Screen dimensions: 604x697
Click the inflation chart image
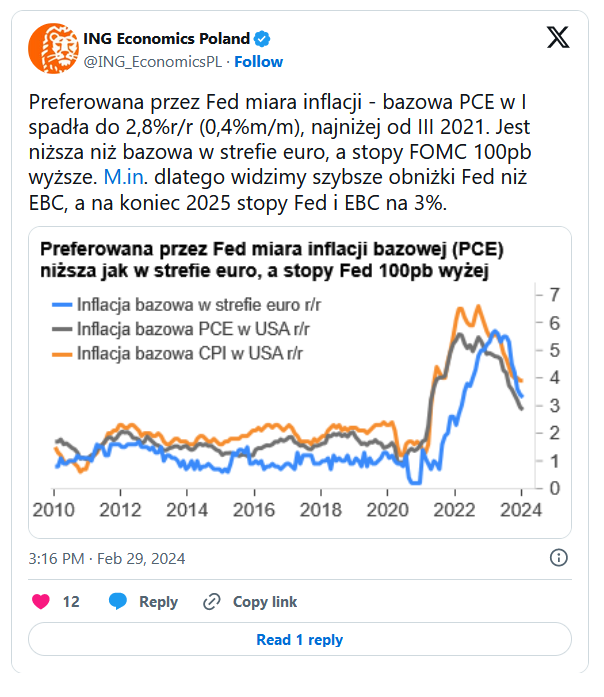click(x=300, y=382)
